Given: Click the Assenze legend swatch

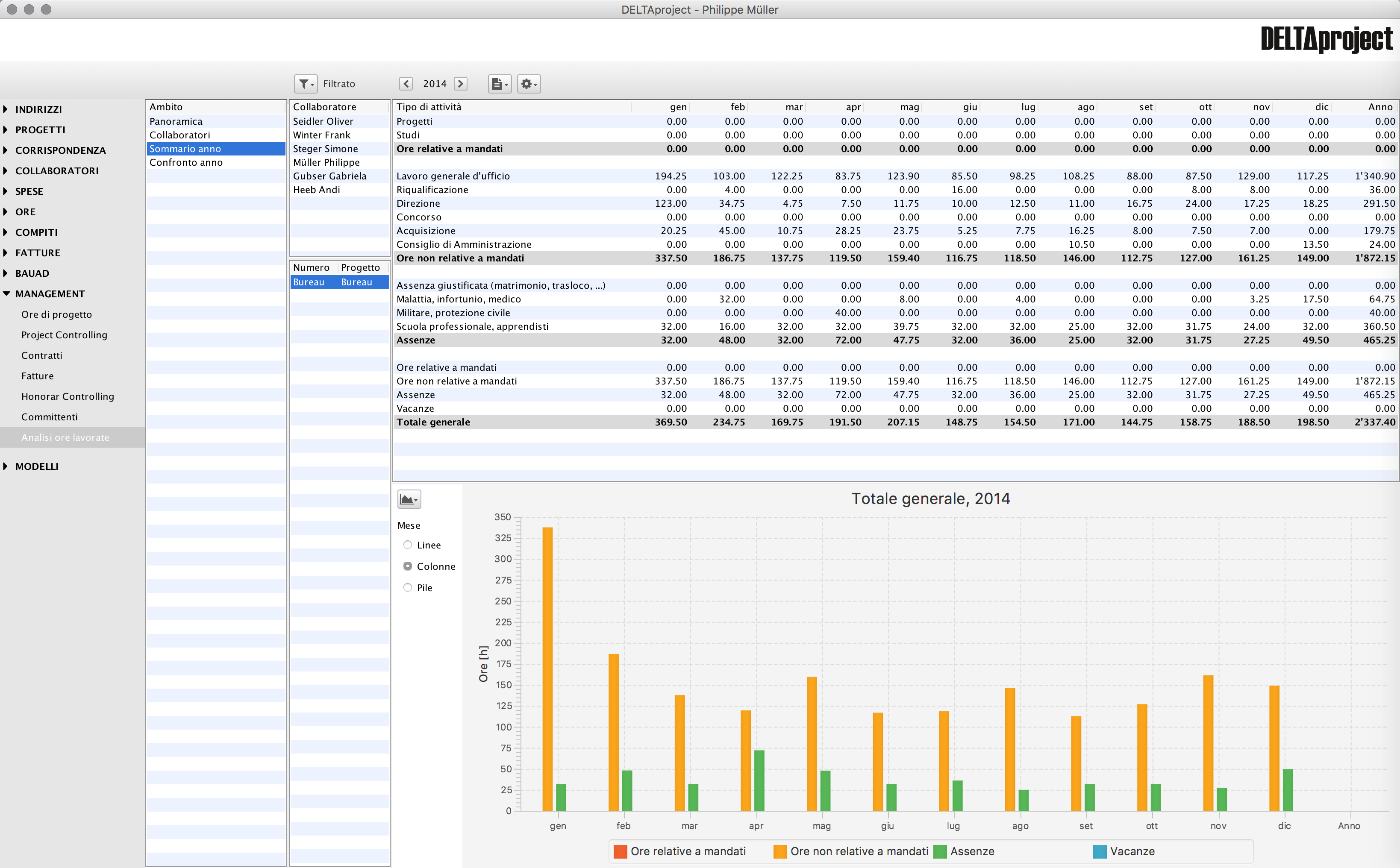Looking at the screenshot, I should [x=939, y=851].
